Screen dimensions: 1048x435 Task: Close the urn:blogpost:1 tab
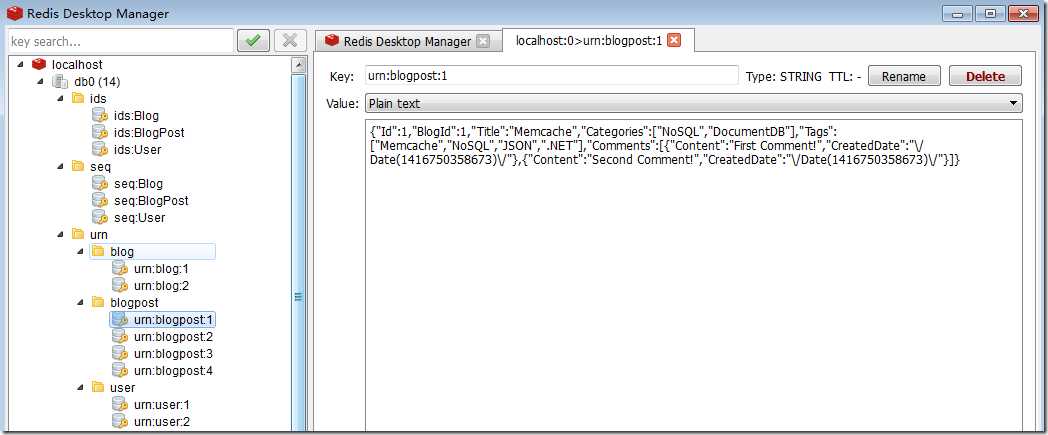click(674, 41)
